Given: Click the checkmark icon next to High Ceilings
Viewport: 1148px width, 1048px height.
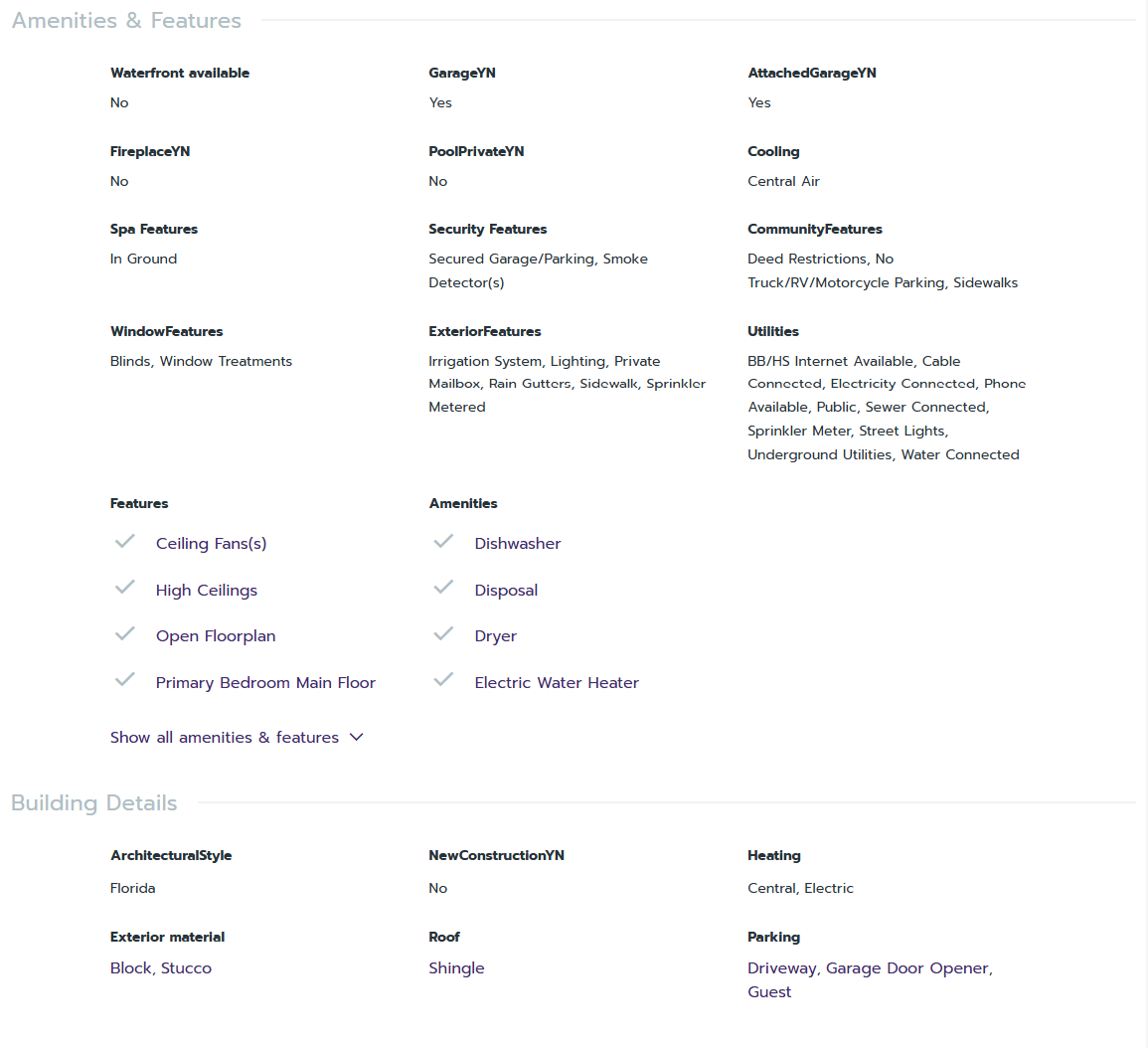Looking at the screenshot, I should [125, 588].
